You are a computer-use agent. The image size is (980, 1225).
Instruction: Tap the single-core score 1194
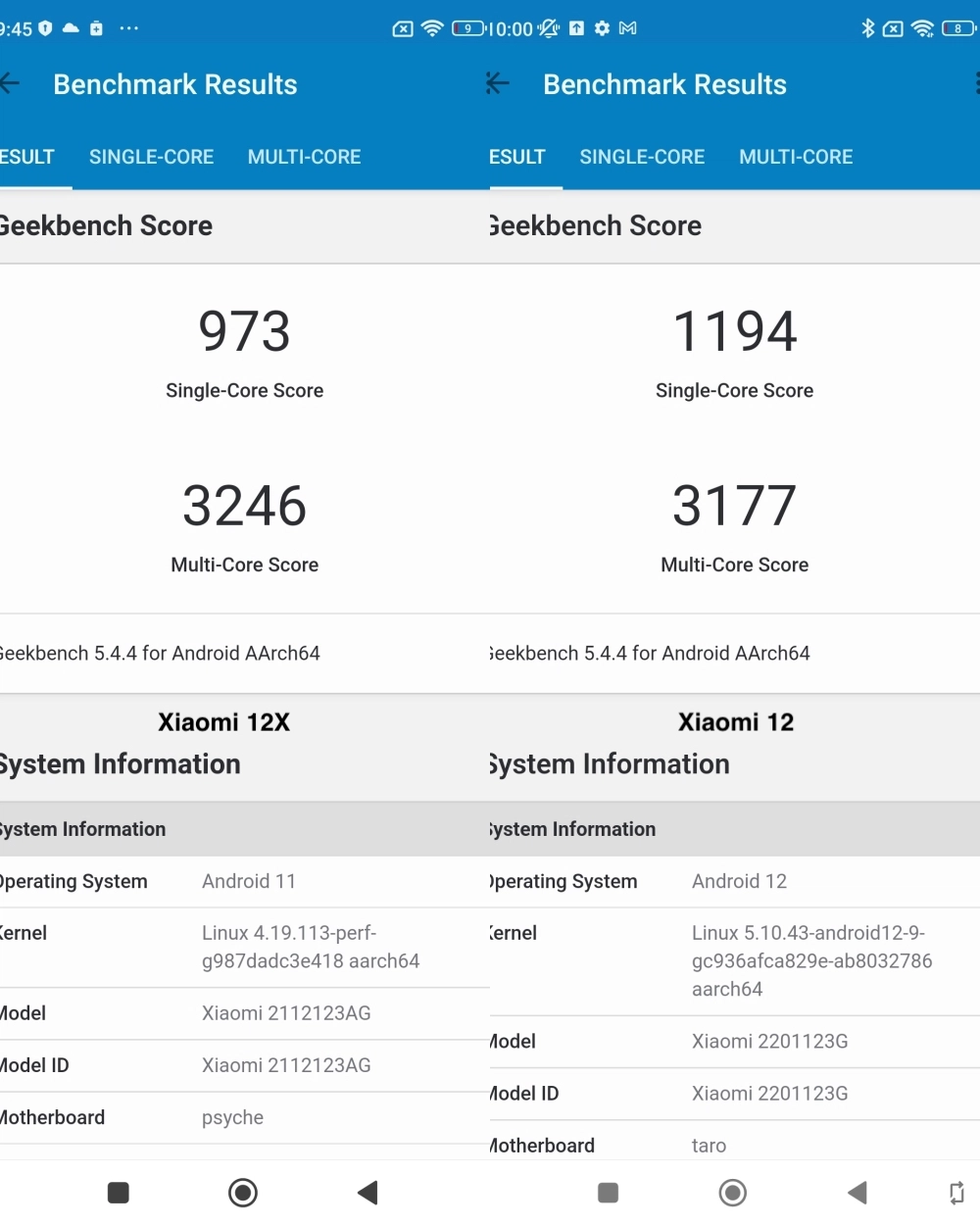(735, 331)
